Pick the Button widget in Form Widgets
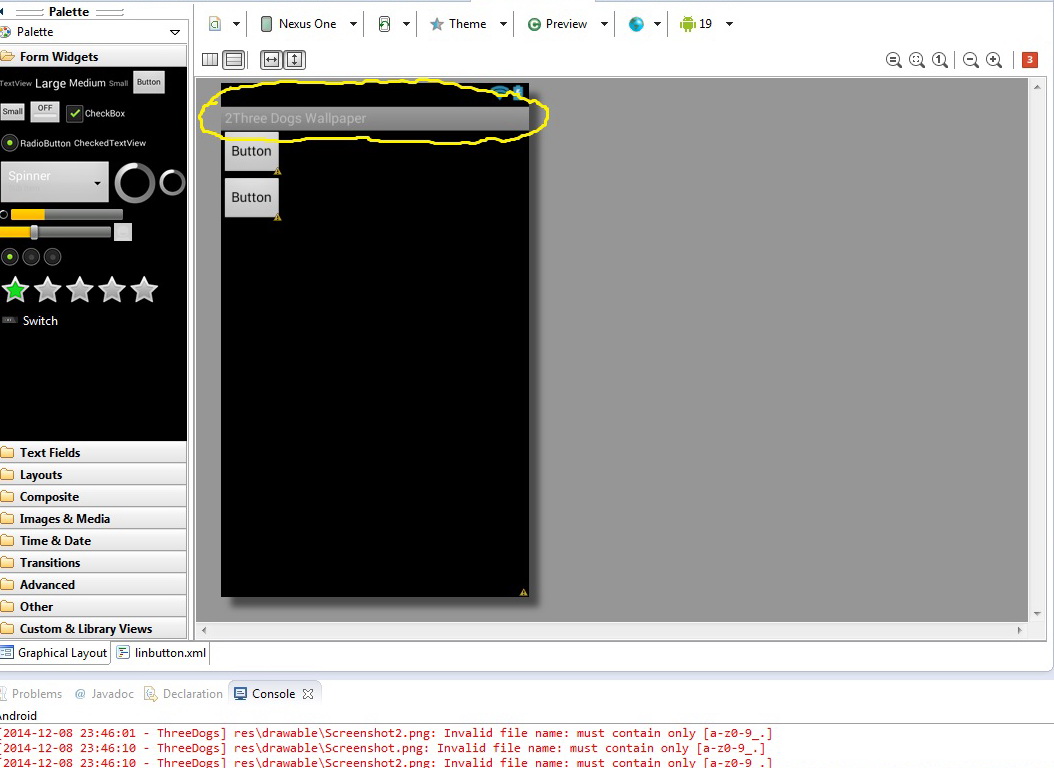Image resolution: width=1054 pixels, height=768 pixels. (x=149, y=83)
